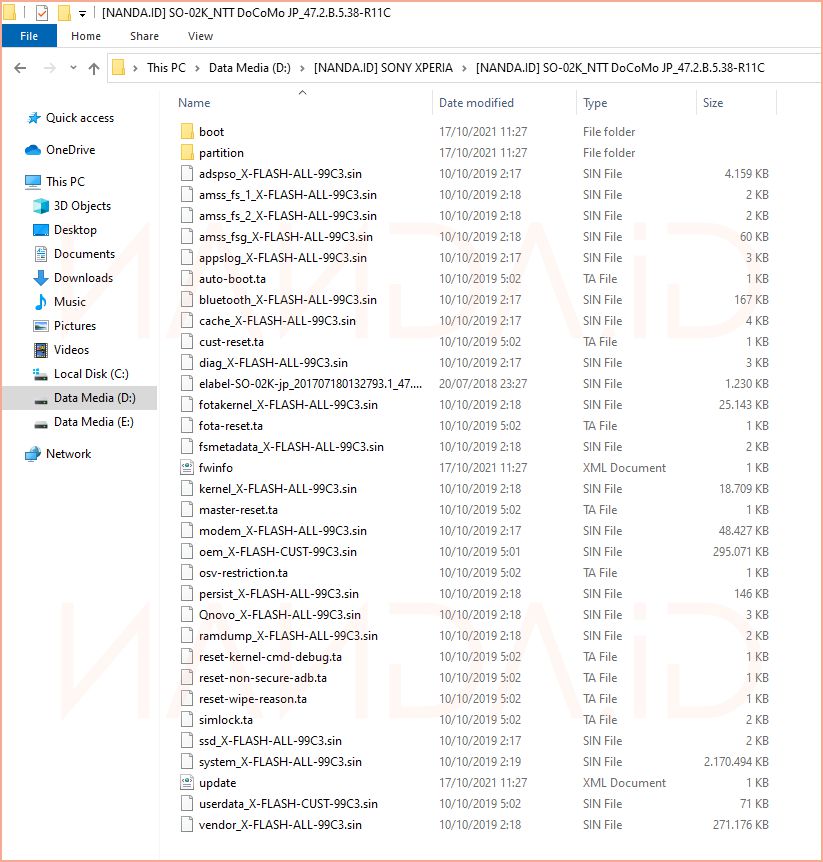Select Local Disk (C:) drive

pyautogui.click(x=91, y=374)
